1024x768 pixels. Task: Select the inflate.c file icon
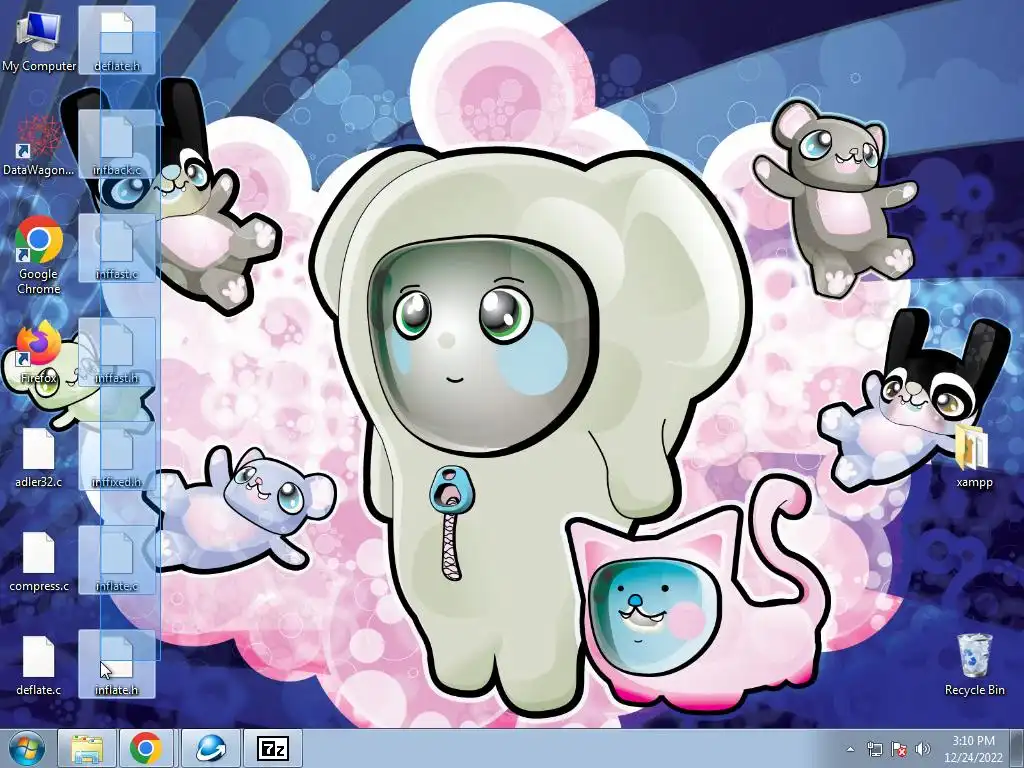(x=117, y=560)
